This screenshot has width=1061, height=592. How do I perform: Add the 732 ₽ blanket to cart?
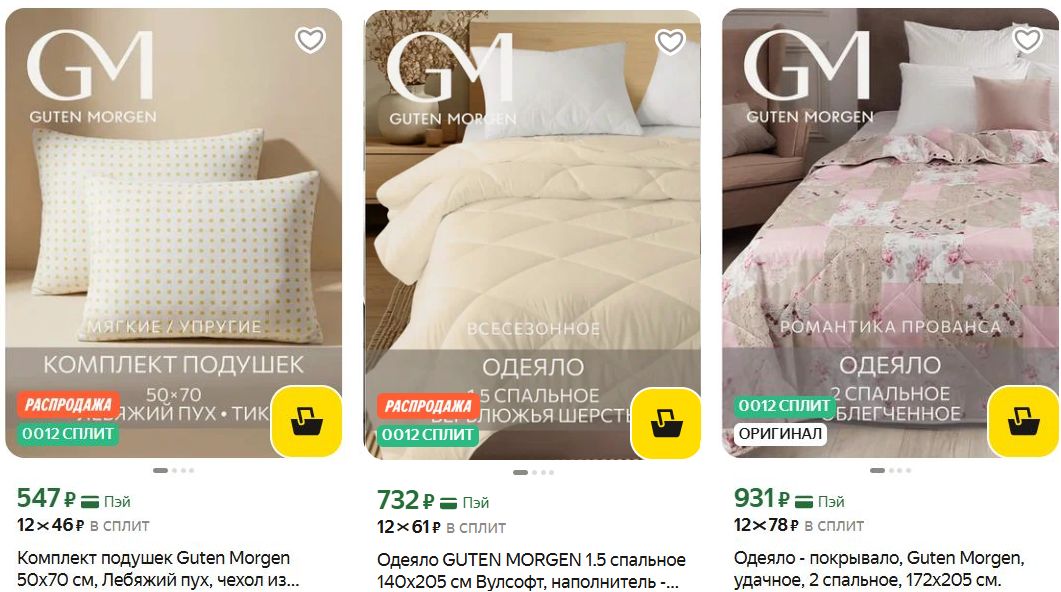pos(667,424)
